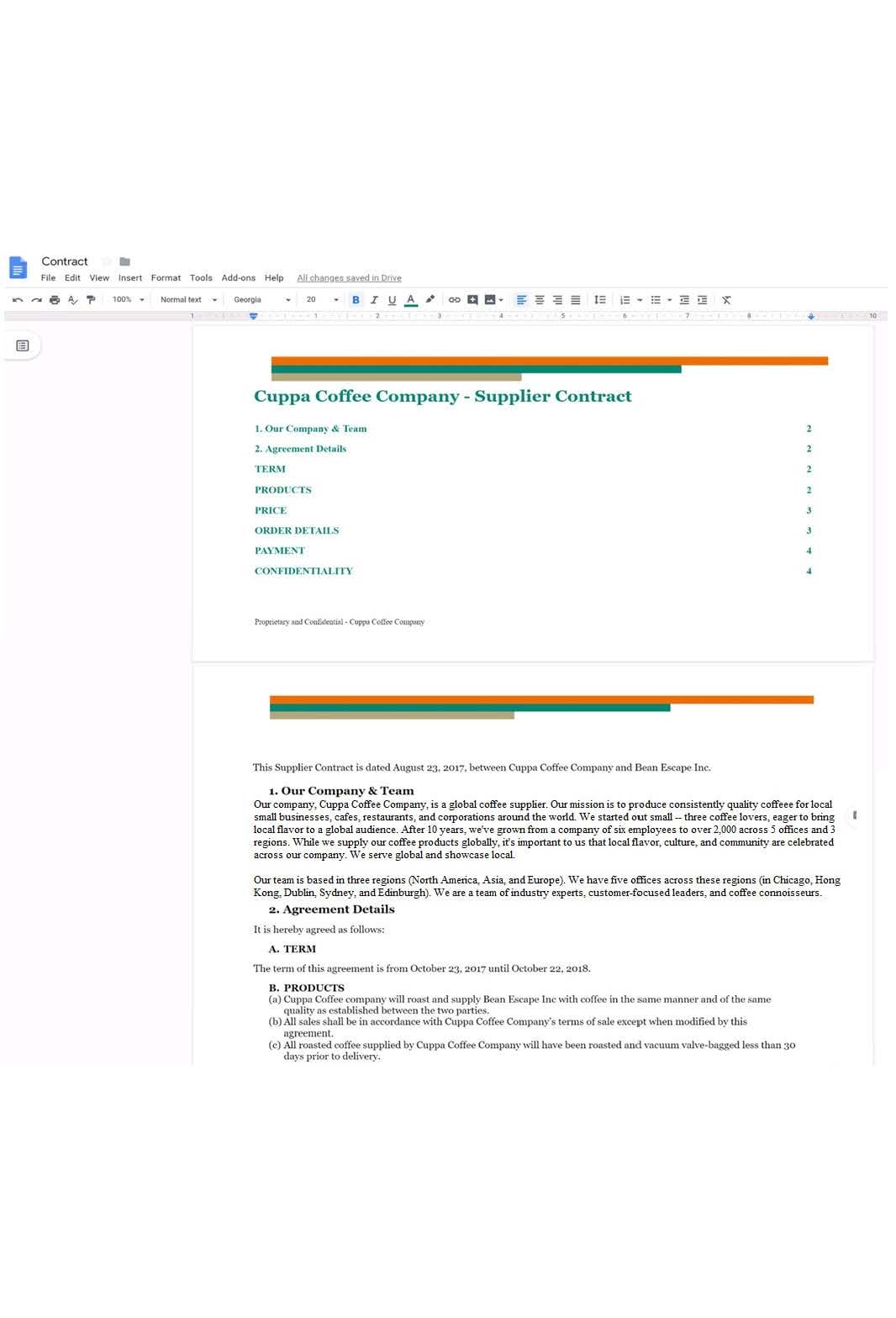Star the Contract document
This screenshot has width=896, height=1318.
[x=107, y=261]
